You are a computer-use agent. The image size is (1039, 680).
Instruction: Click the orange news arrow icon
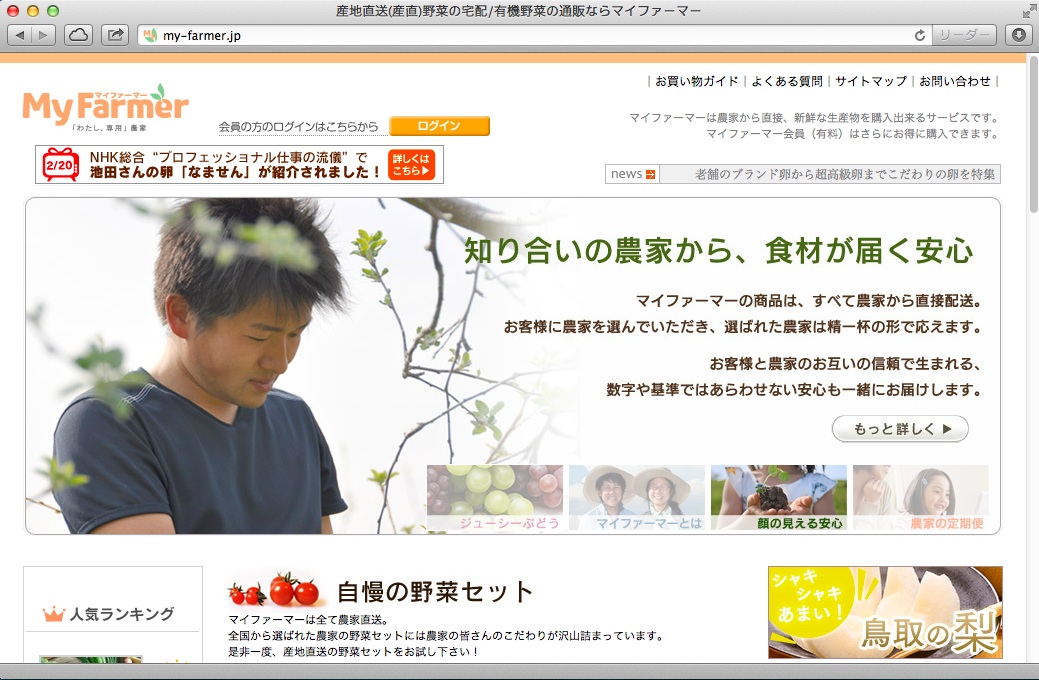tap(650, 175)
